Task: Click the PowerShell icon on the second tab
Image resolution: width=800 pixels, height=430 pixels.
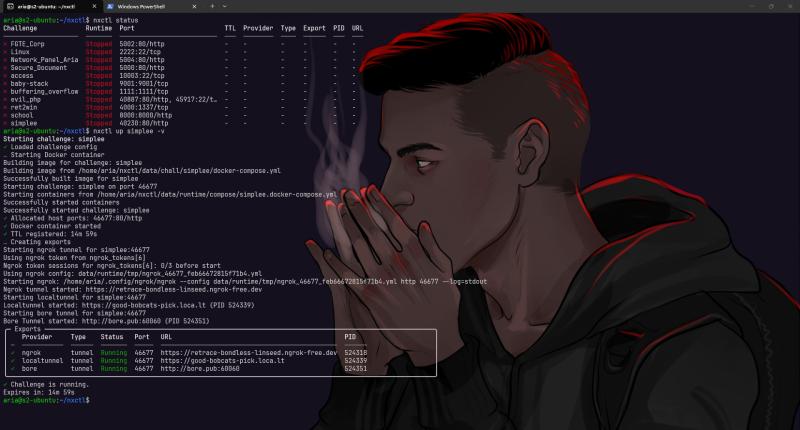Action: coord(110,7)
